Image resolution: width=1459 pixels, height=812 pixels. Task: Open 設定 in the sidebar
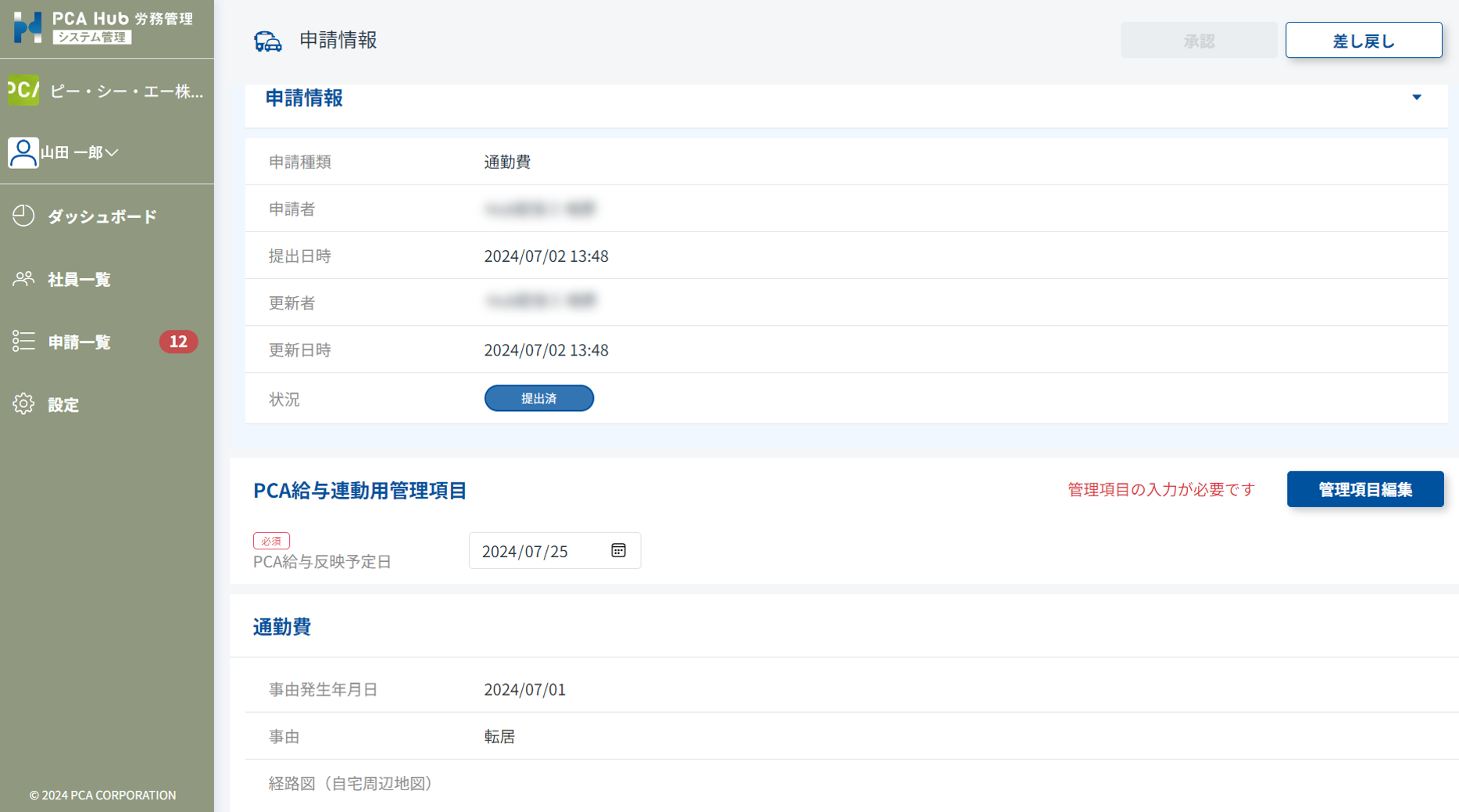(x=63, y=405)
